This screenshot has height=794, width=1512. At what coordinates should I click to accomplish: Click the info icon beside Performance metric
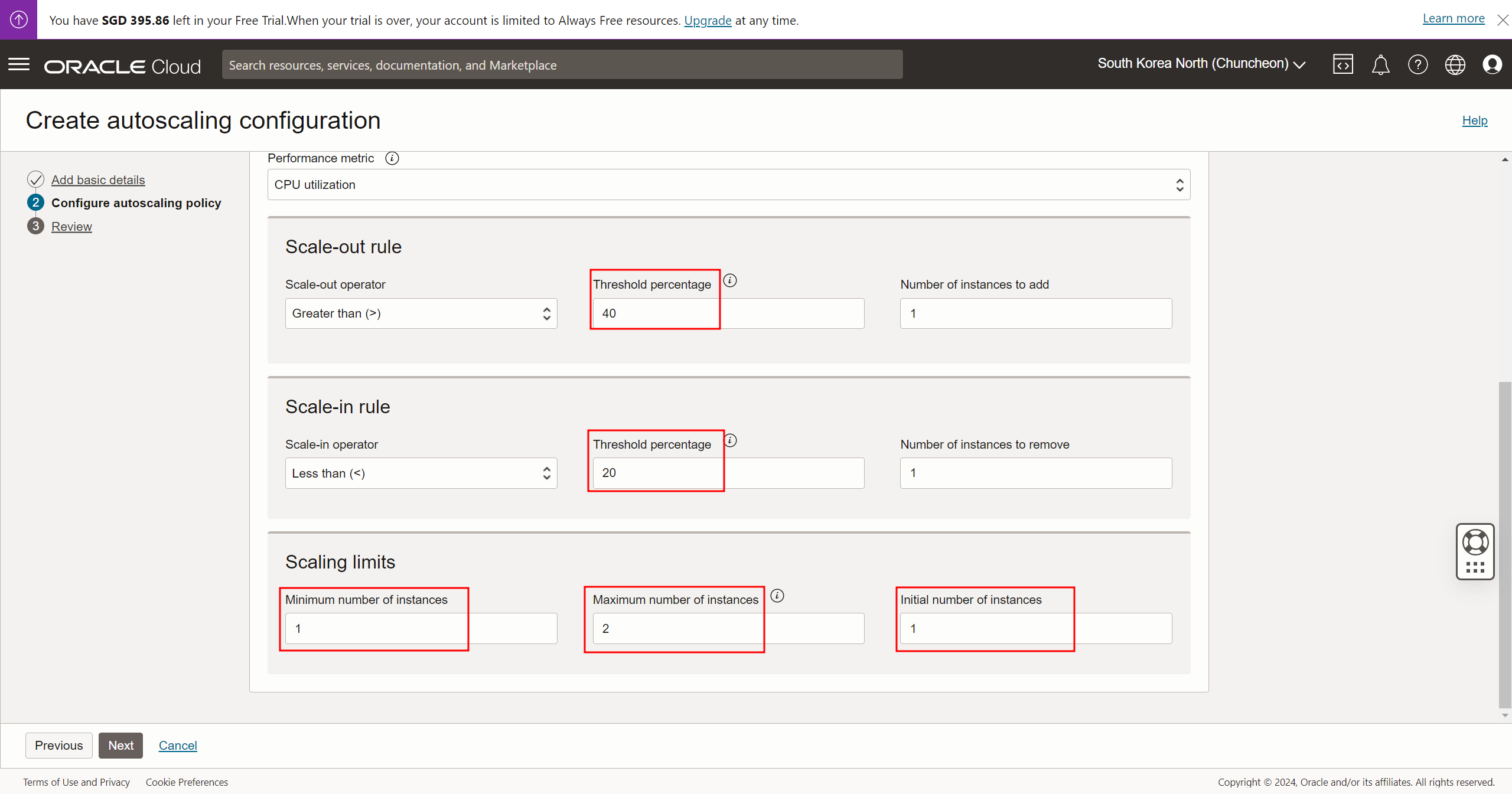click(392, 158)
